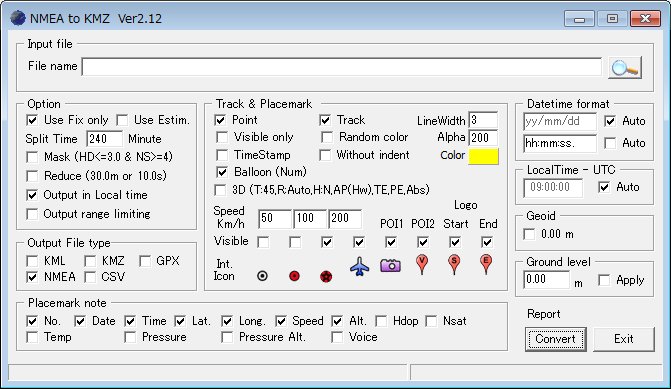Toggle Visible checkbox under speed 100
This screenshot has width=671, height=389.
point(295,243)
